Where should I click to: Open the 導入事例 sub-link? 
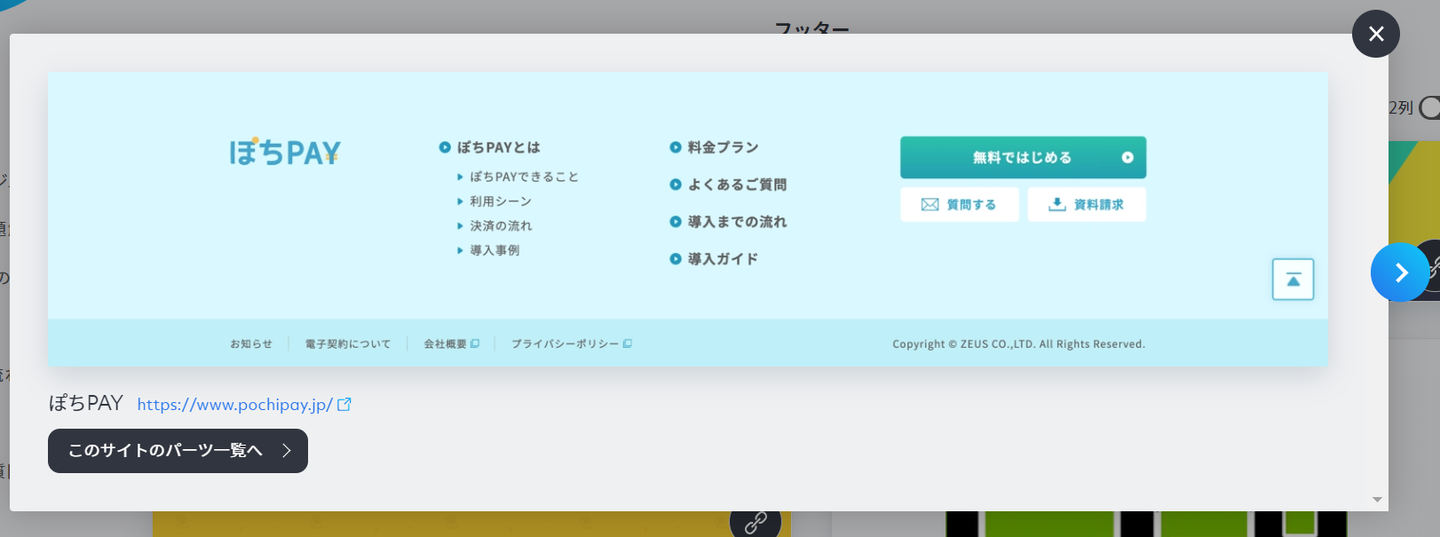pyautogui.click(x=488, y=250)
